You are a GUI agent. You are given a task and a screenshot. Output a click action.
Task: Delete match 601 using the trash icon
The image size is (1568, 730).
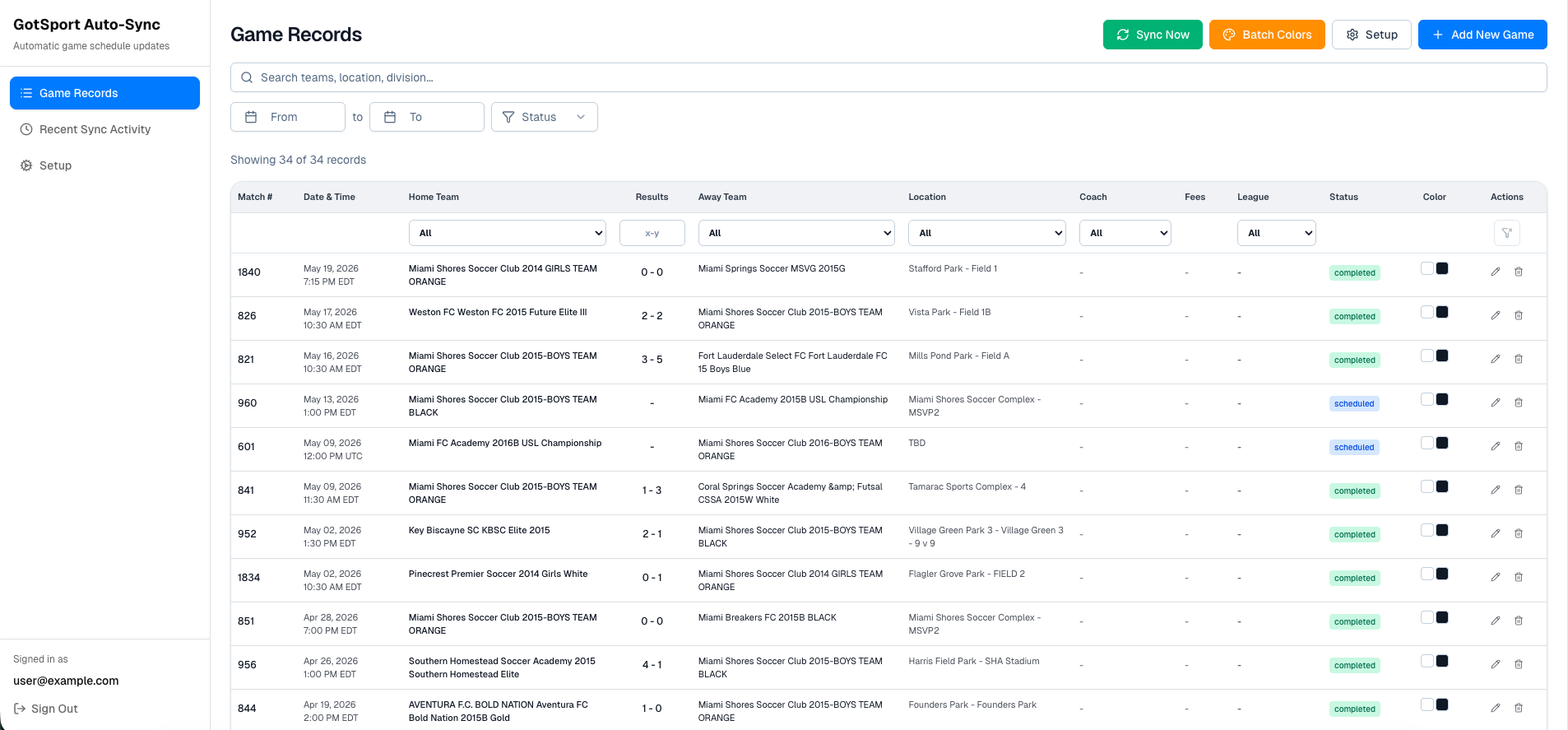click(x=1519, y=446)
